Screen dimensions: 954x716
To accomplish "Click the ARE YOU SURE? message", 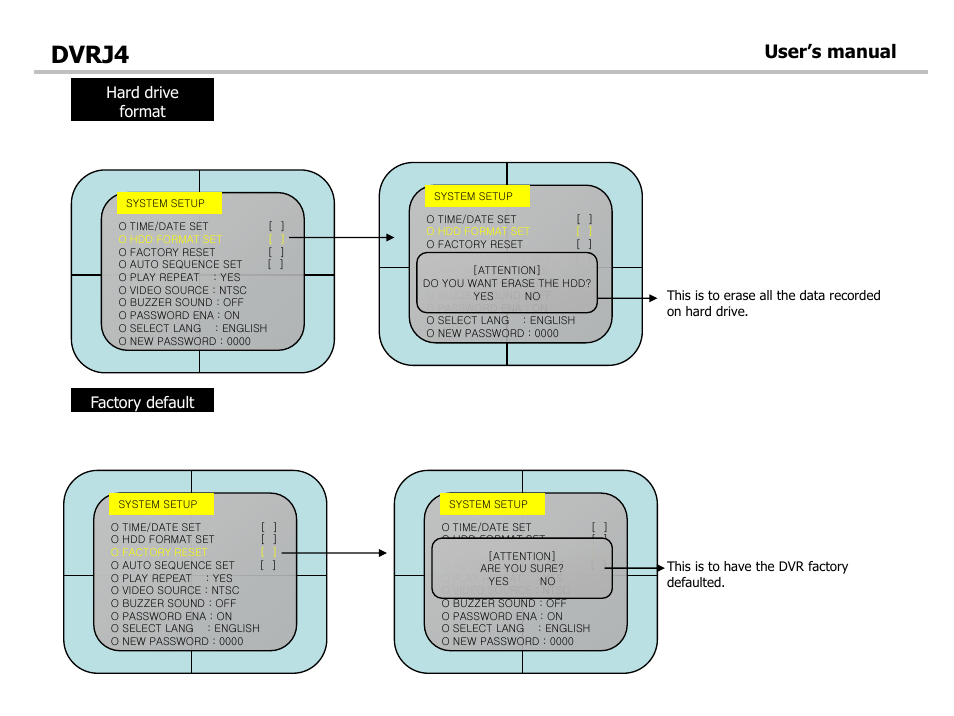I will (522, 568).
